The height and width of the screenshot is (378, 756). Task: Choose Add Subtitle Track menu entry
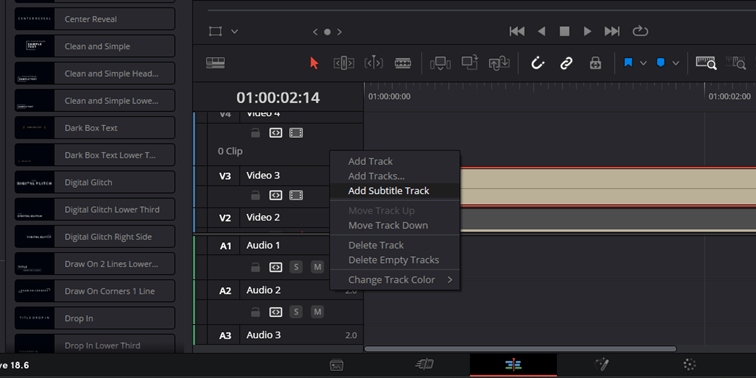tap(395, 191)
